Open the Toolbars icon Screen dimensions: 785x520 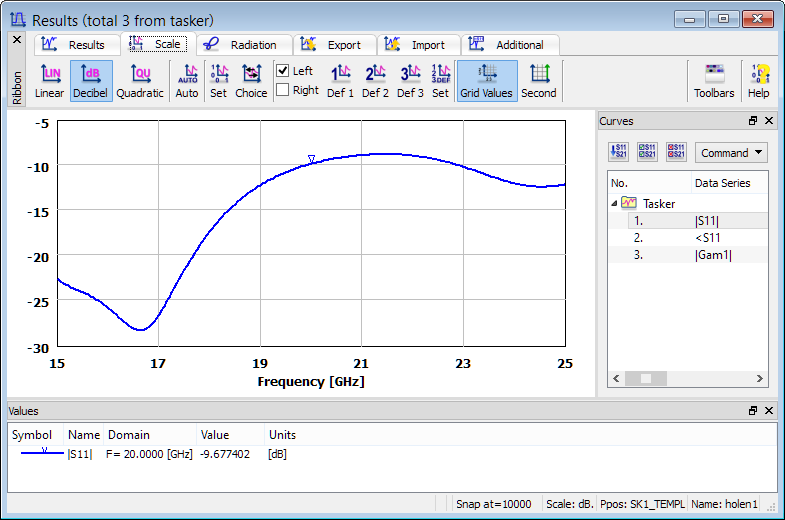tap(714, 81)
